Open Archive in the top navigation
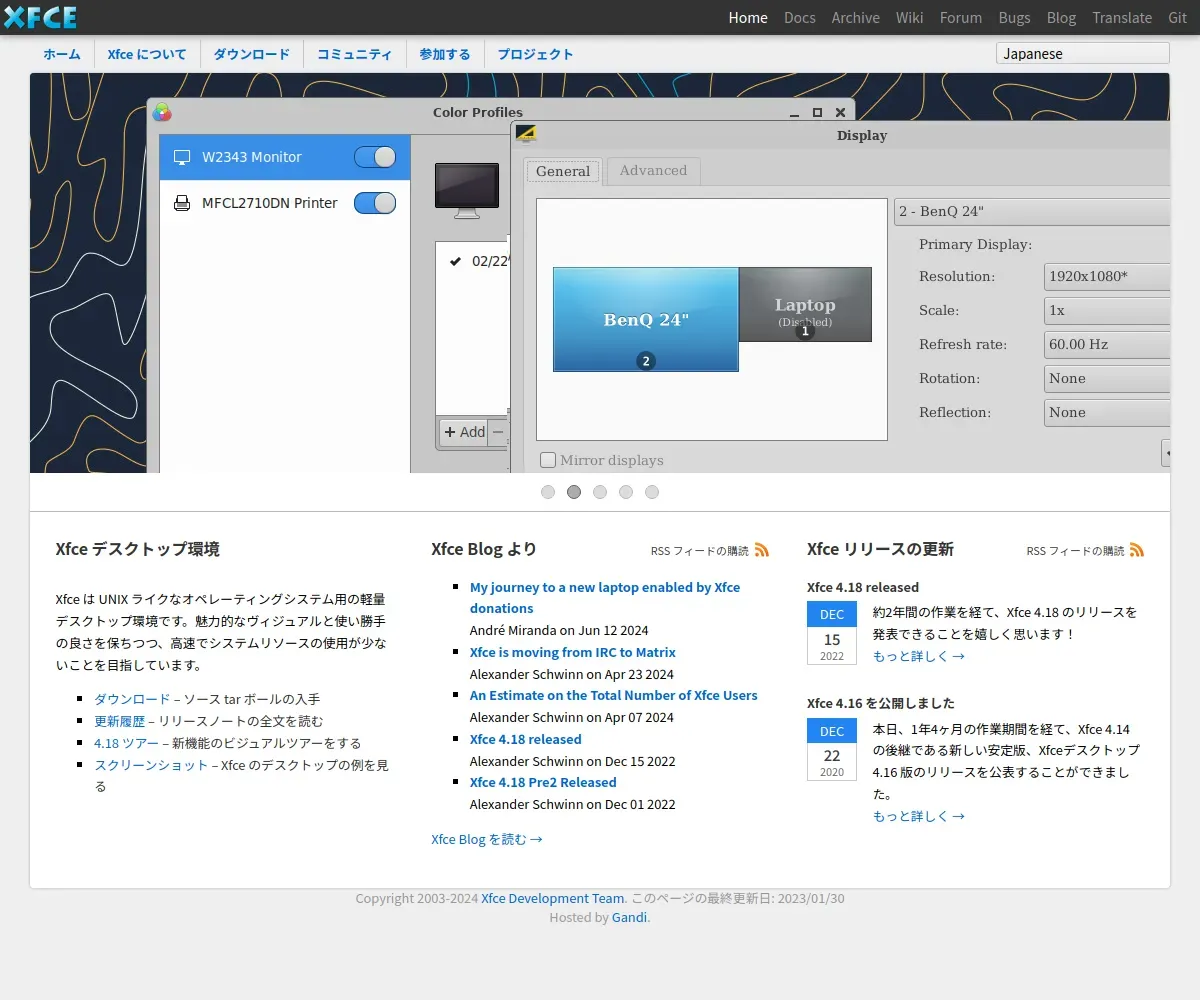Image resolution: width=1200 pixels, height=1000 pixels. (x=856, y=18)
